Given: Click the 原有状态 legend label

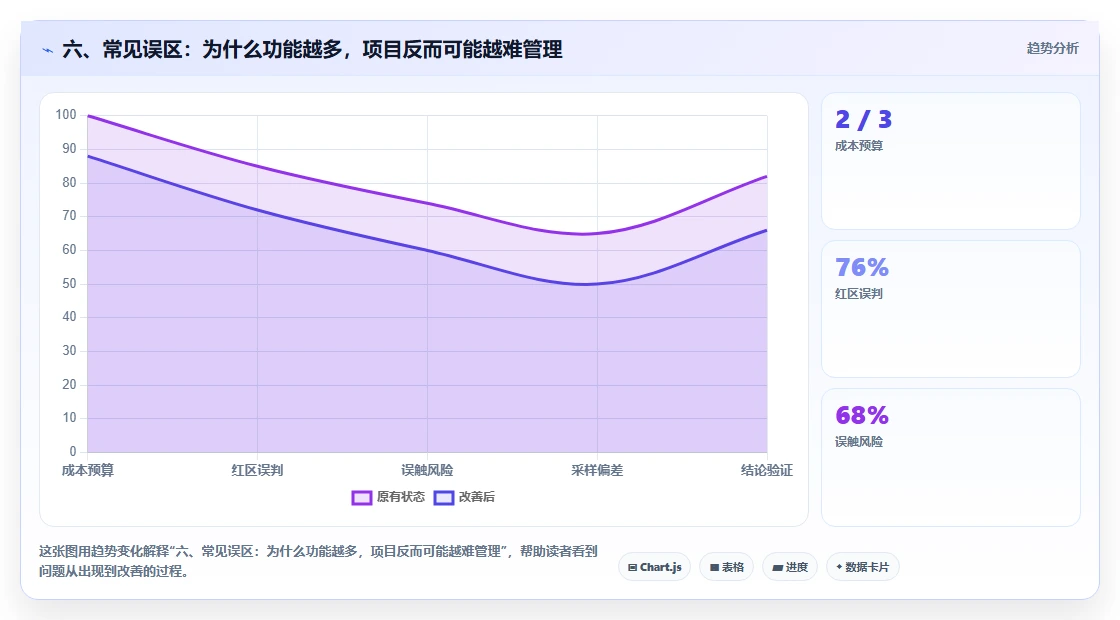Looking at the screenshot, I should [400, 497].
